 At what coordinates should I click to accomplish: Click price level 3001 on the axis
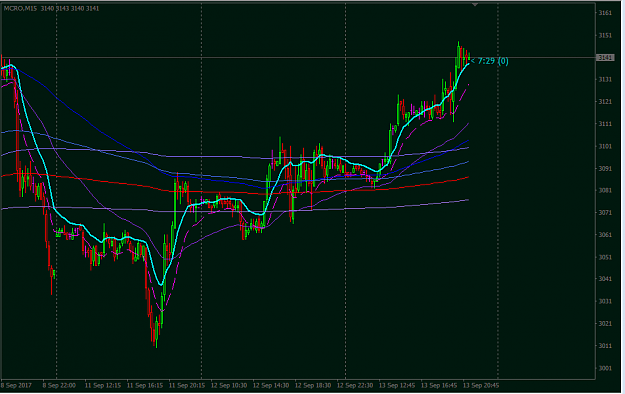605,368
